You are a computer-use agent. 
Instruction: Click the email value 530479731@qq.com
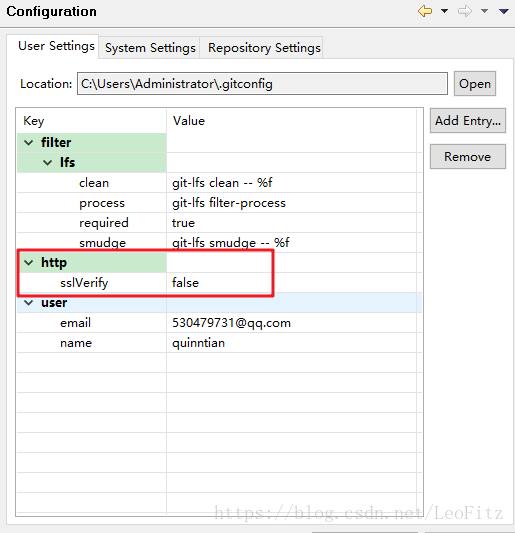pos(231,323)
